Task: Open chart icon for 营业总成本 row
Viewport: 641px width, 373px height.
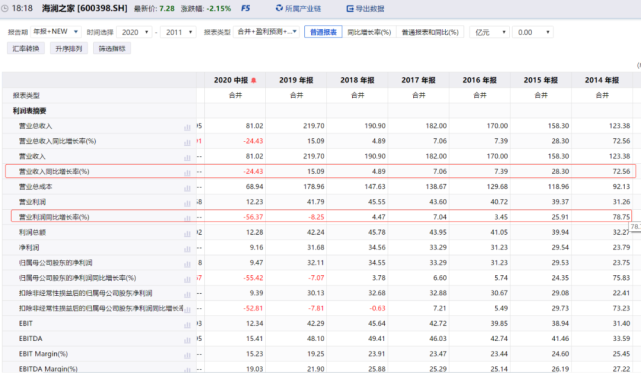Action: click(187, 188)
